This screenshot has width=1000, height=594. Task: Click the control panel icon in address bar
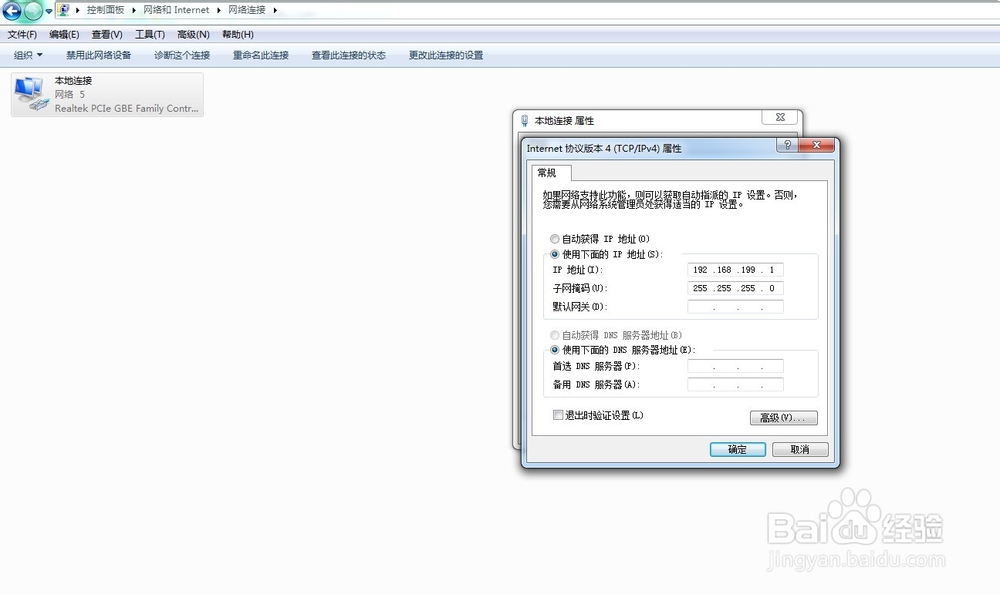click(x=63, y=10)
